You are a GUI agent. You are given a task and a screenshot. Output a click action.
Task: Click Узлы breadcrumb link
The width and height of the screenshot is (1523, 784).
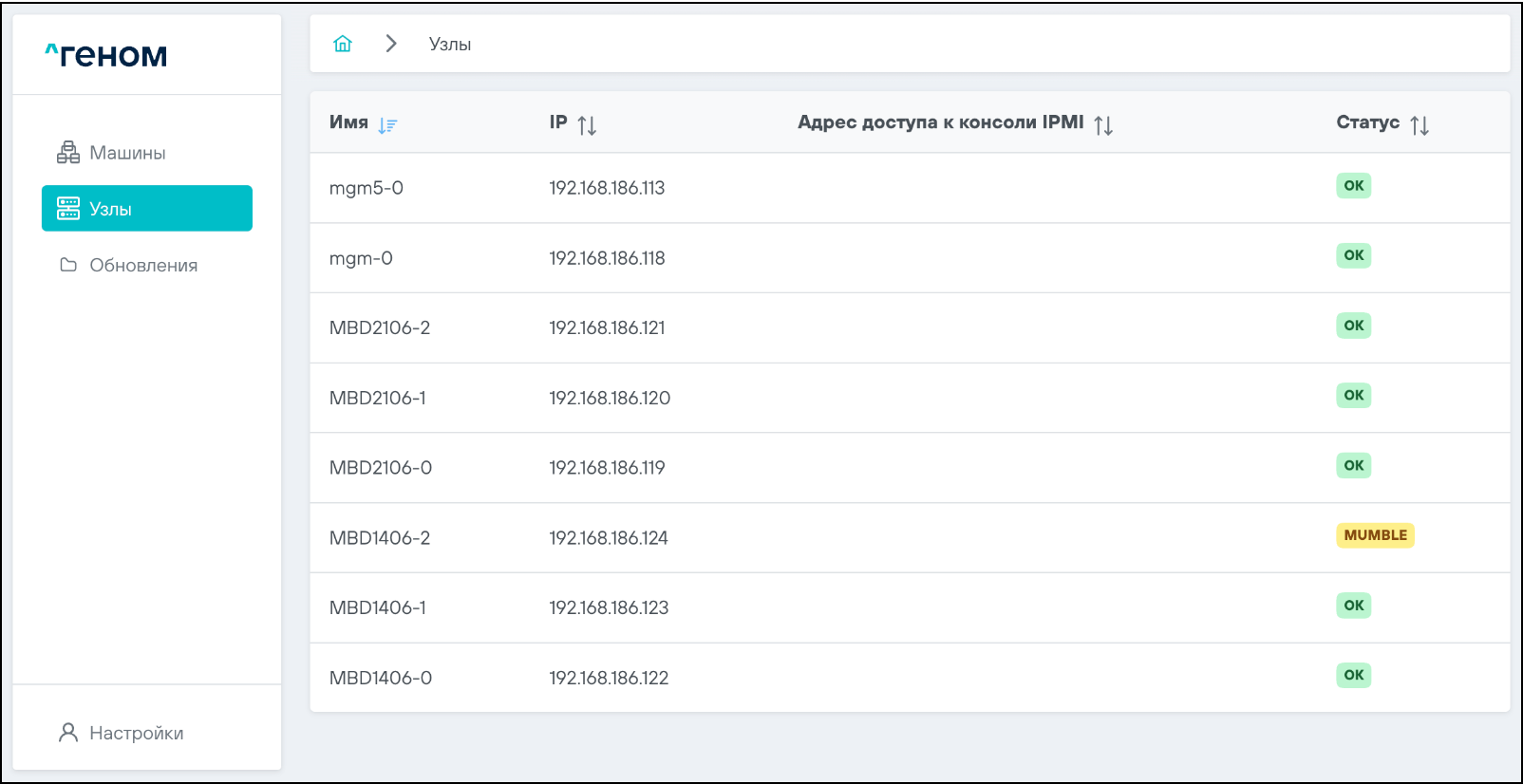[x=450, y=45]
